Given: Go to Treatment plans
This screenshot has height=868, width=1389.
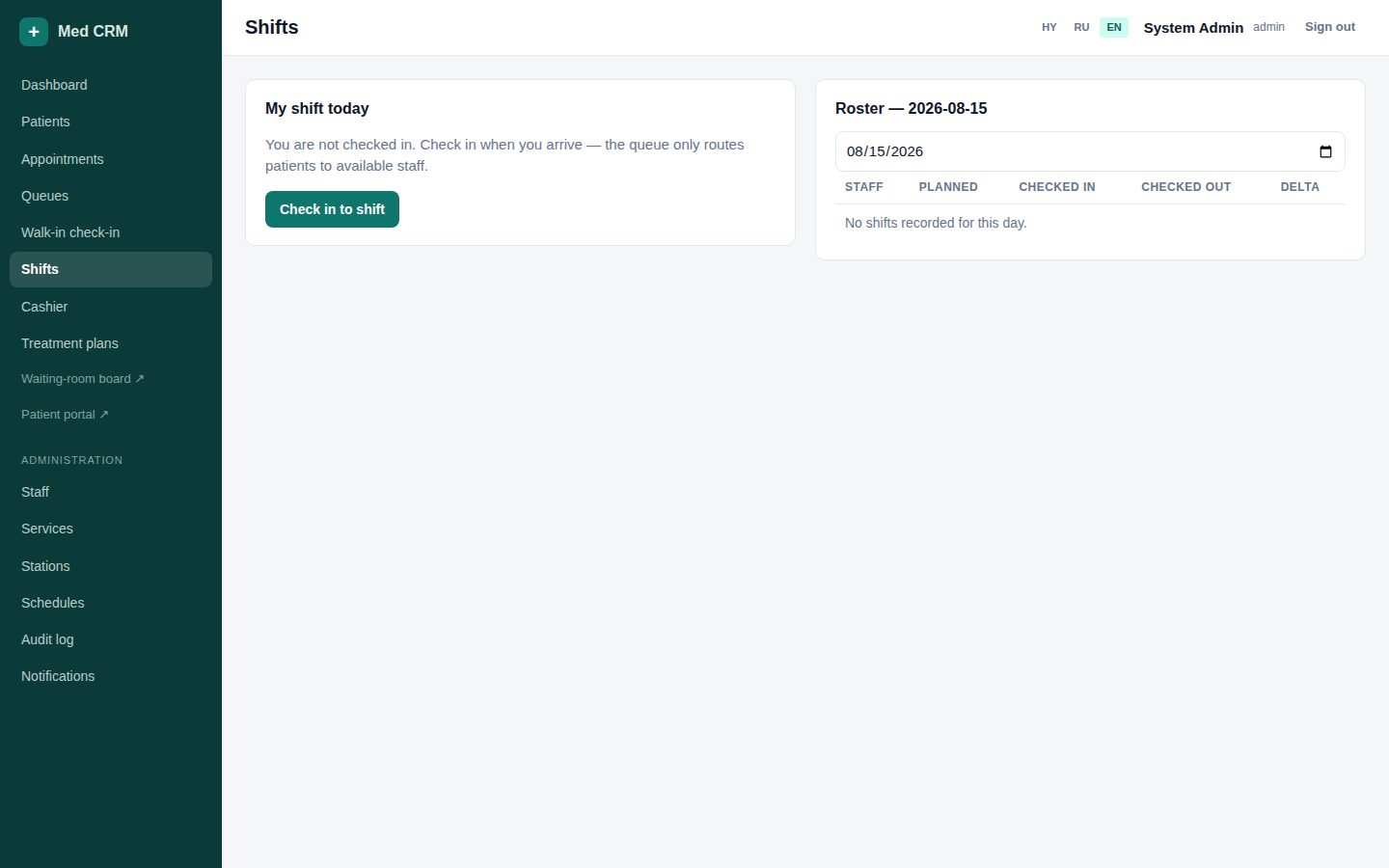Looking at the screenshot, I should coord(111,343).
